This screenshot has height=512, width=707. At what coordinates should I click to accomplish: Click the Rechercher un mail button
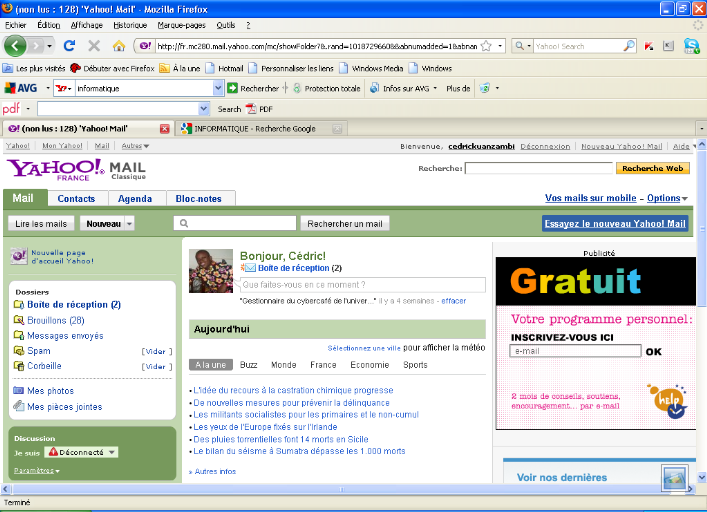pyautogui.click(x=344, y=224)
